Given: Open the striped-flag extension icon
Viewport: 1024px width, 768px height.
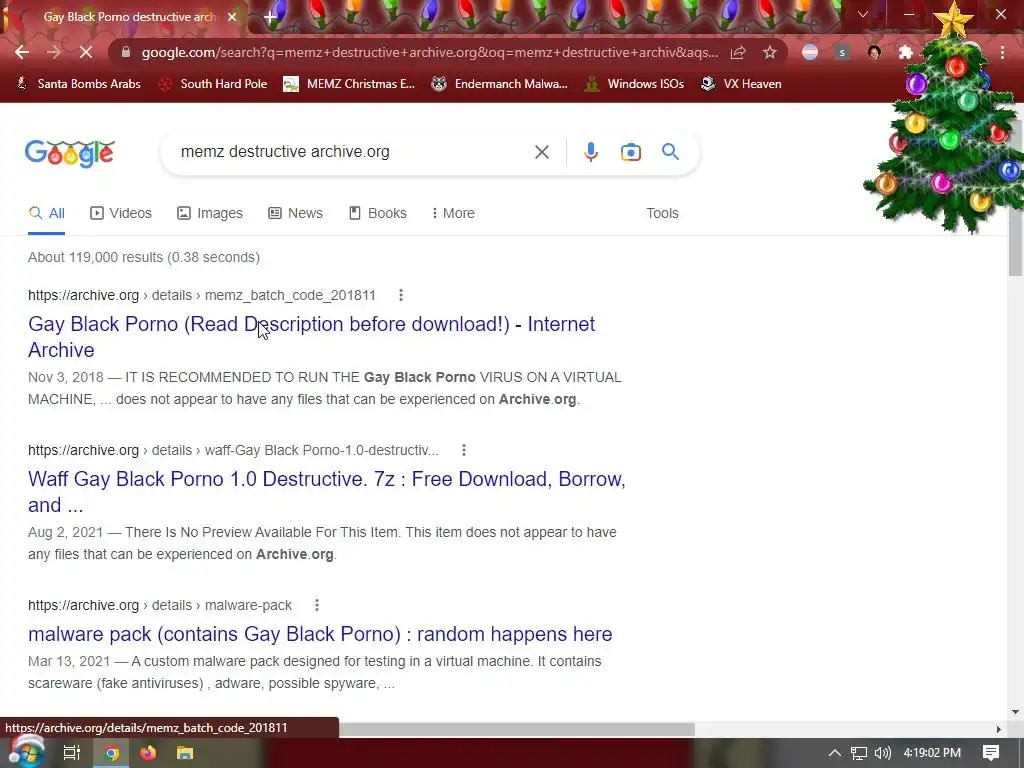Looking at the screenshot, I should pos(810,52).
